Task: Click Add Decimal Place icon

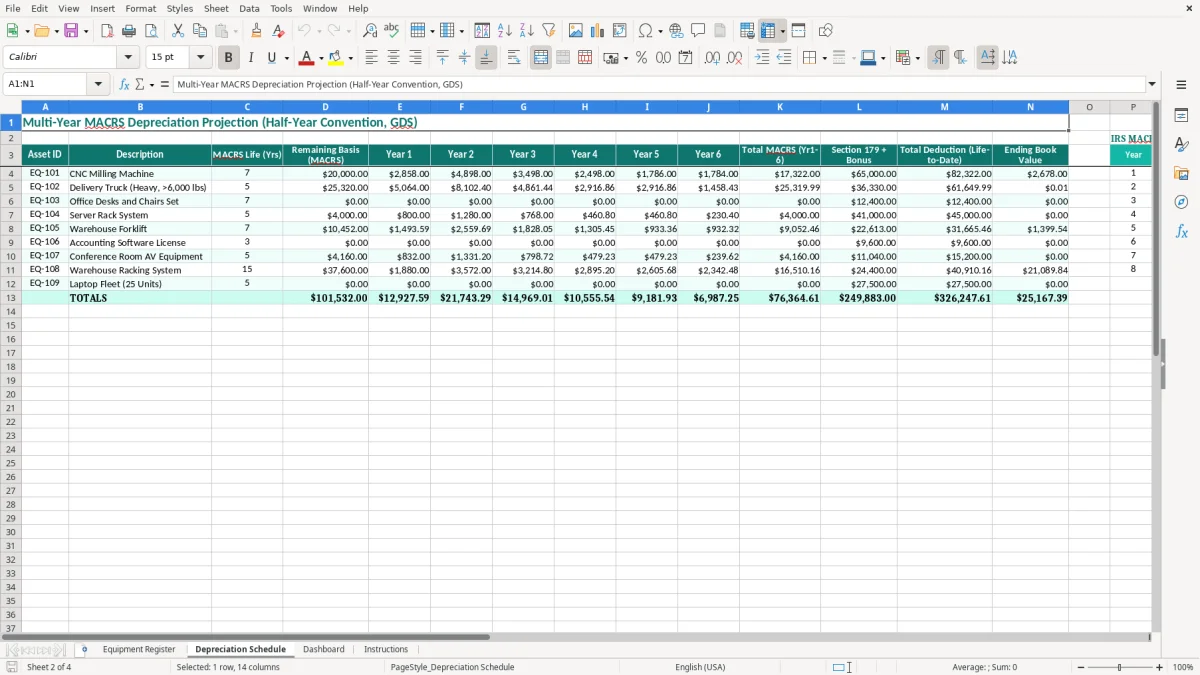Action: pos(712,58)
